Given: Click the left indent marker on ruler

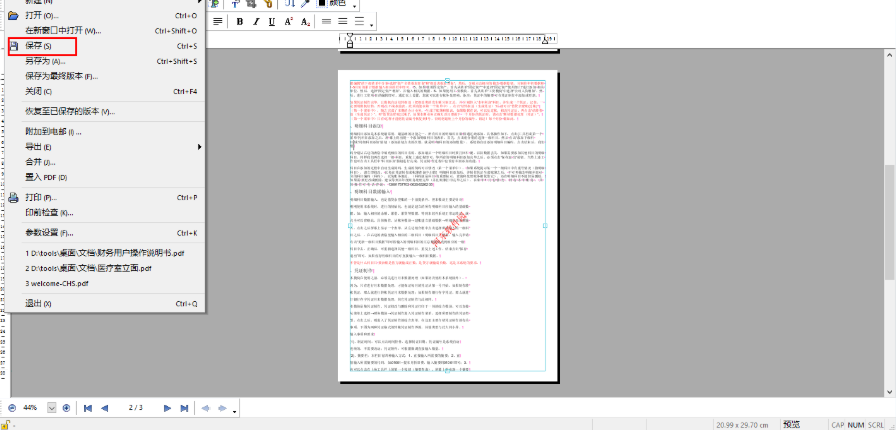Looking at the screenshot, I should coord(350,39).
